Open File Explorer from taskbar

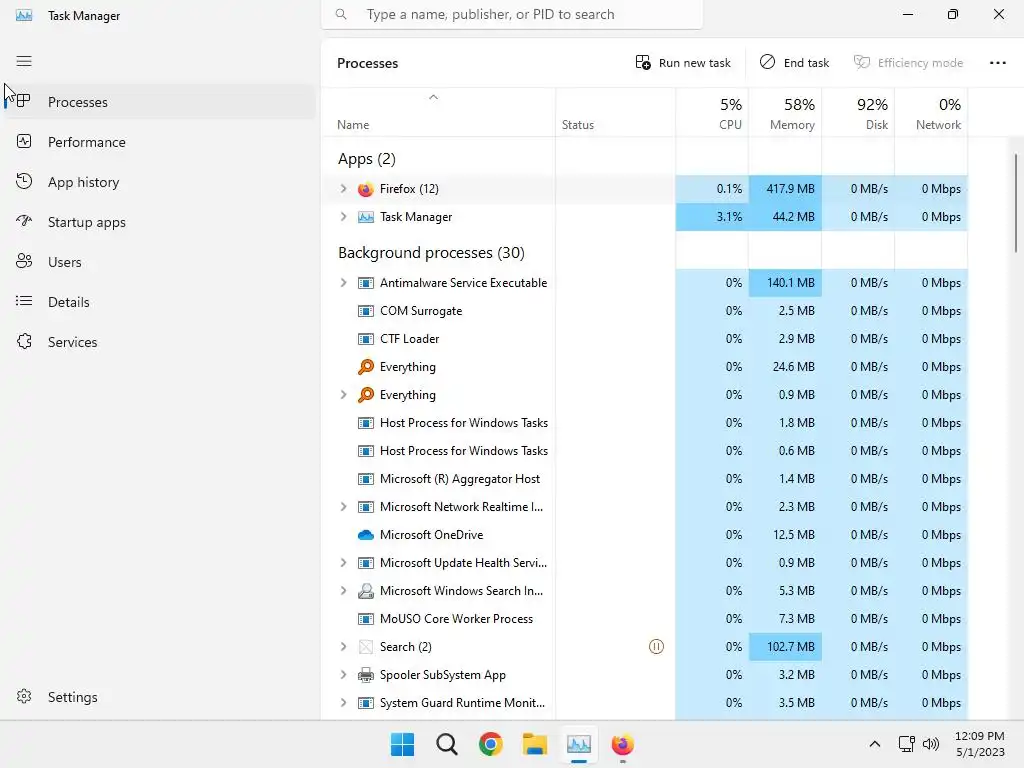pyautogui.click(x=535, y=744)
